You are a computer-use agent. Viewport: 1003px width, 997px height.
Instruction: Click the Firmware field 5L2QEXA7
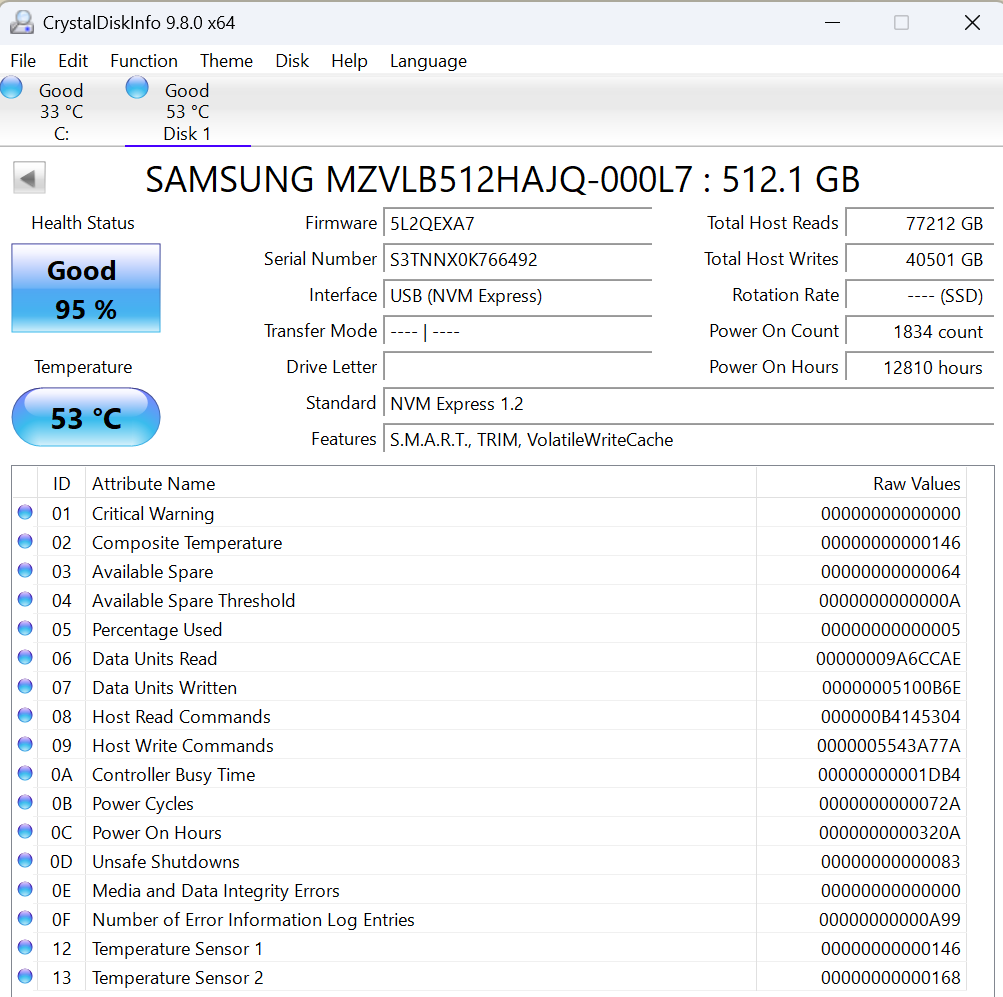517,224
